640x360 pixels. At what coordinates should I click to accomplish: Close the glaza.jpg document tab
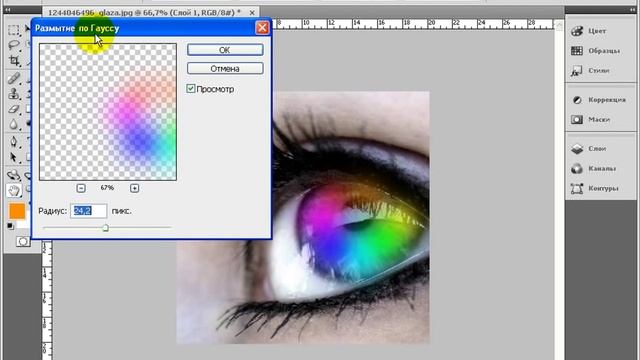click(252, 13)
